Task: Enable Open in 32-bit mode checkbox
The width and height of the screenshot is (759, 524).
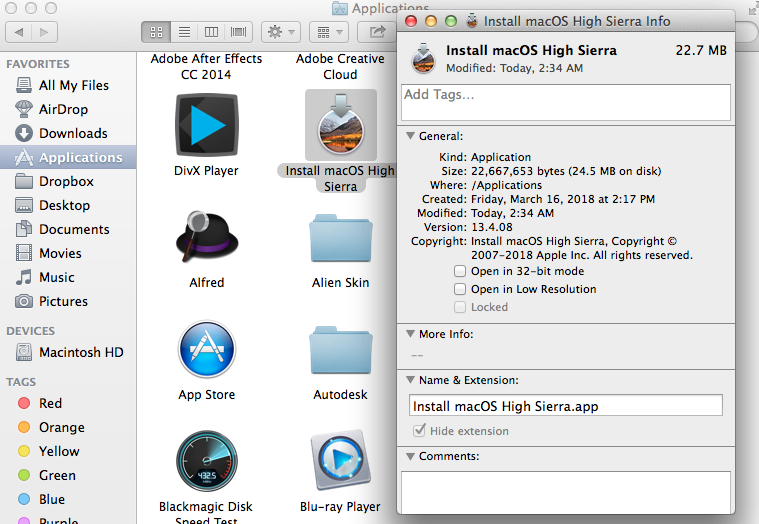Action: [460, 271]
